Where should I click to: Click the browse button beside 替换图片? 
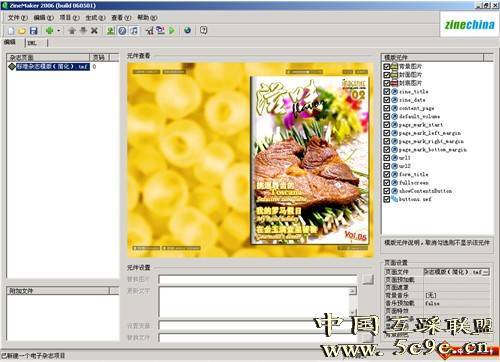click(x=368, y=279)
